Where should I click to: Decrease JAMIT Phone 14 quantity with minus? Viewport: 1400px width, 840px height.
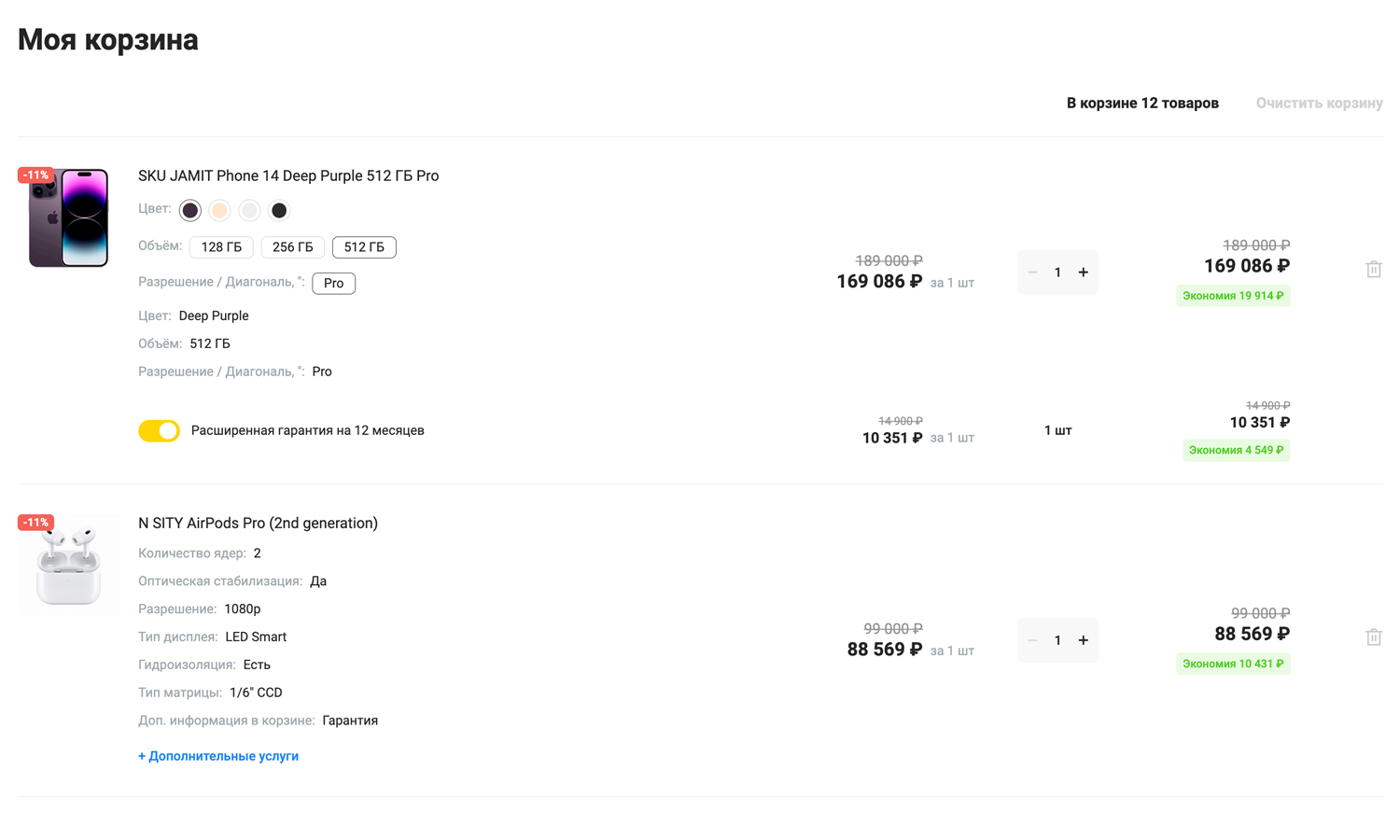pyautogui.click(x=1032, y=273)
